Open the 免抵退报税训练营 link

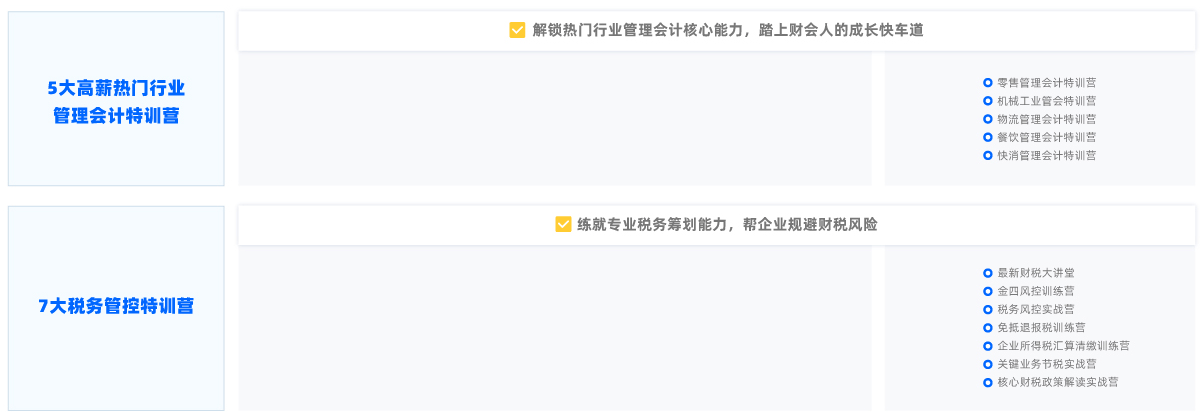point(1041,327)
